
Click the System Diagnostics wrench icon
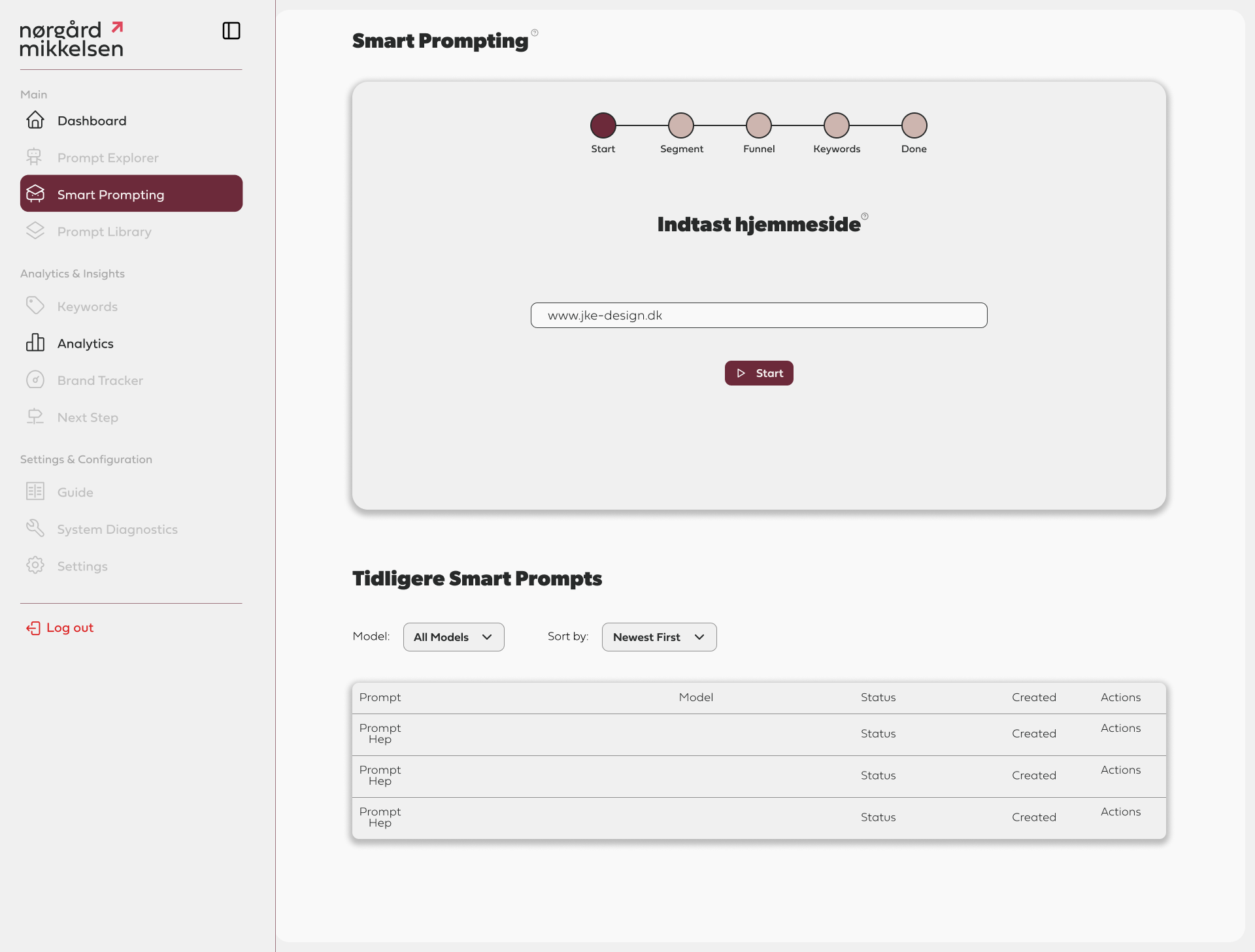click(35, 529)
